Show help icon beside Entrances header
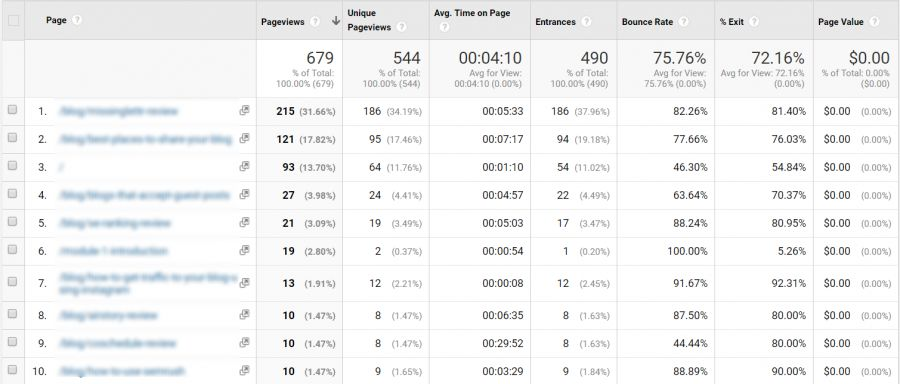The height and width of the screenshot is (384, 900). tap(585, 22)
